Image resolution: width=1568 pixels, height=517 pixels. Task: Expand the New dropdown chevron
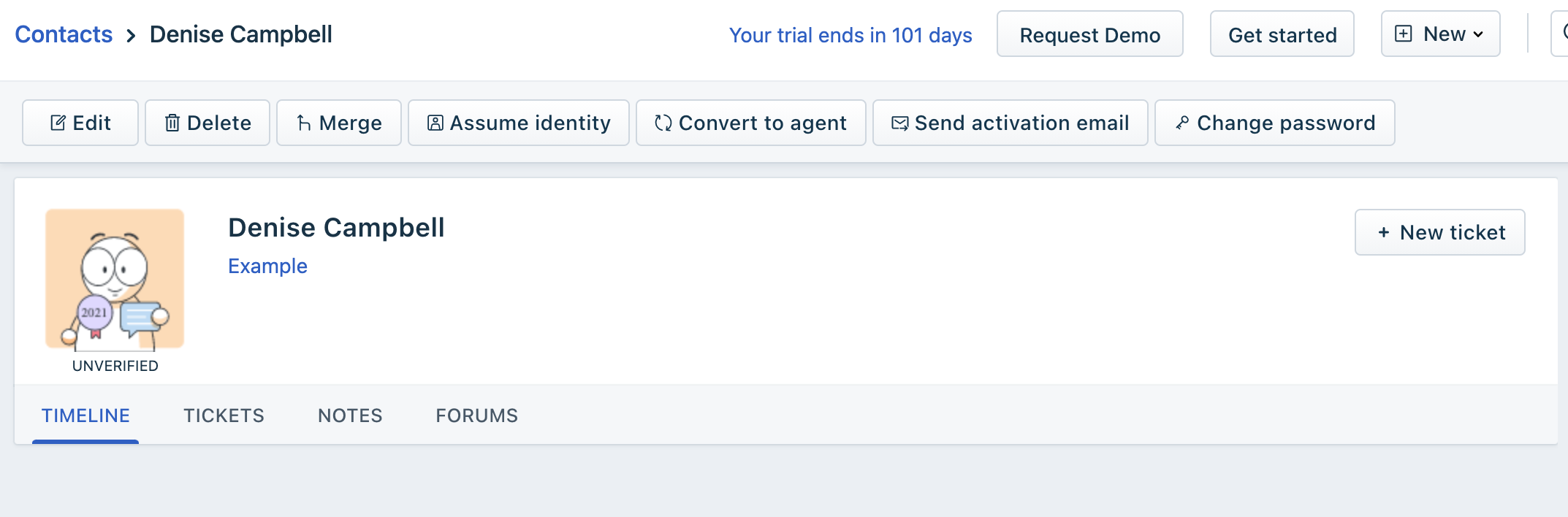click(x=1478, y=34)
